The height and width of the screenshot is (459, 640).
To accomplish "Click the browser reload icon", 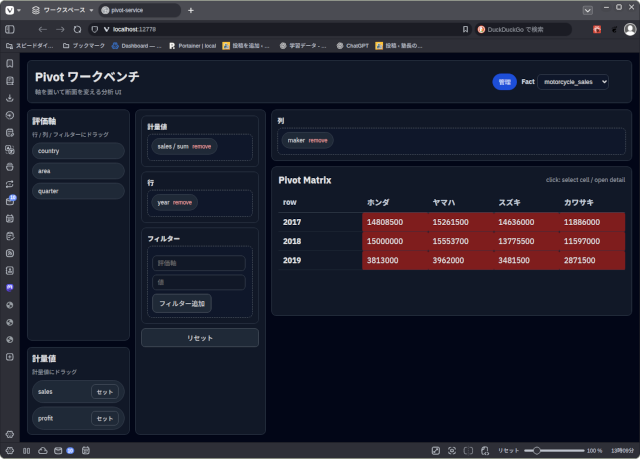I will tap(77, 29).
